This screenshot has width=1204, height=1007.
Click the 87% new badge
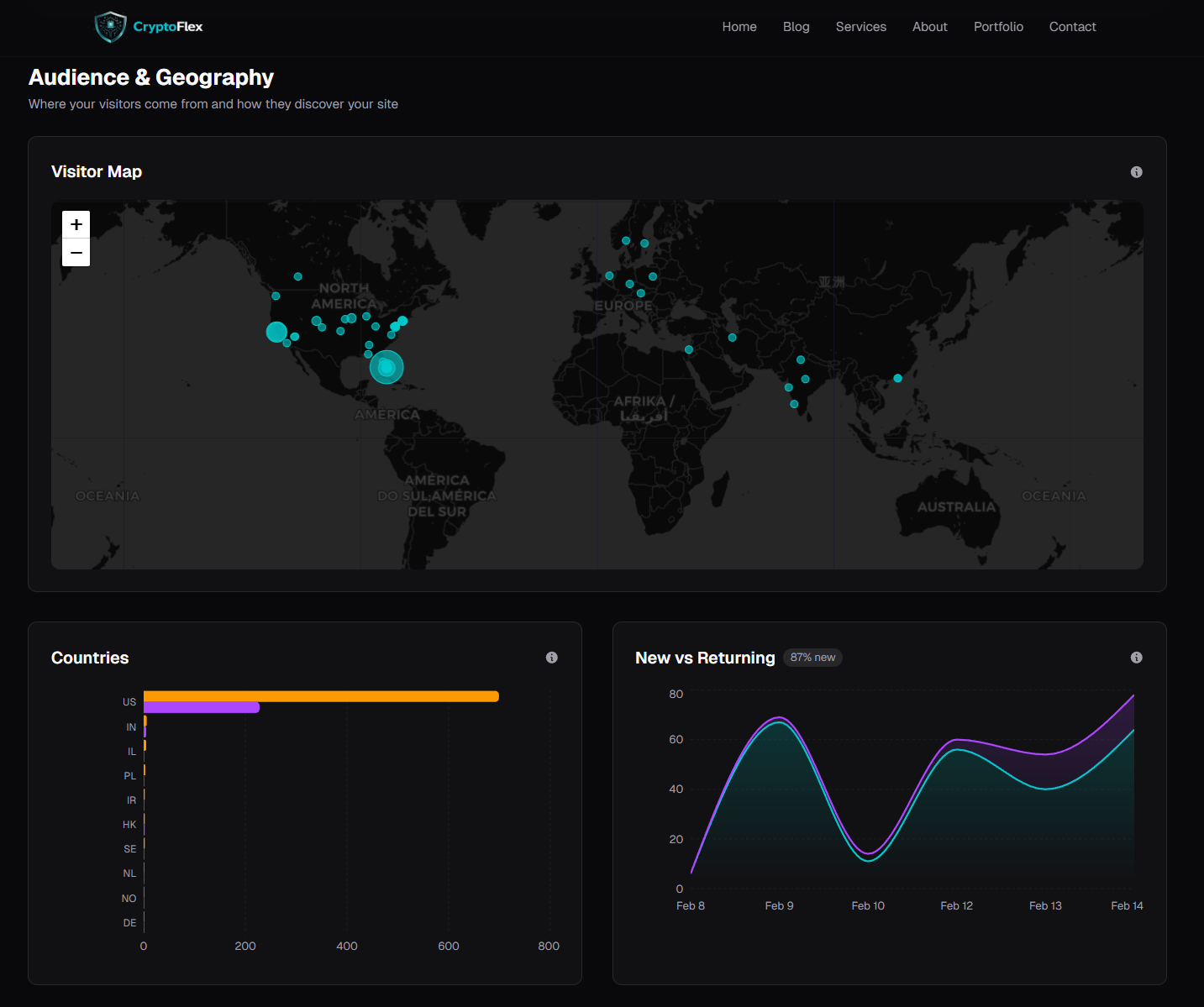point(812,658)
